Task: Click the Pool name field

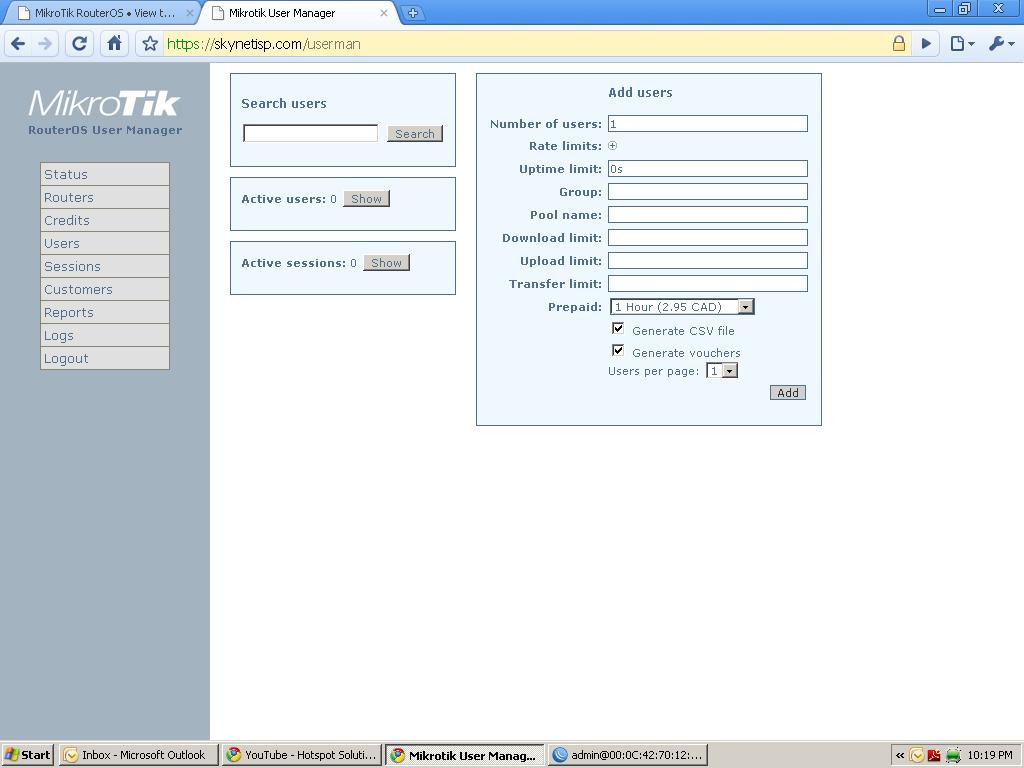Action: (708, 215)
